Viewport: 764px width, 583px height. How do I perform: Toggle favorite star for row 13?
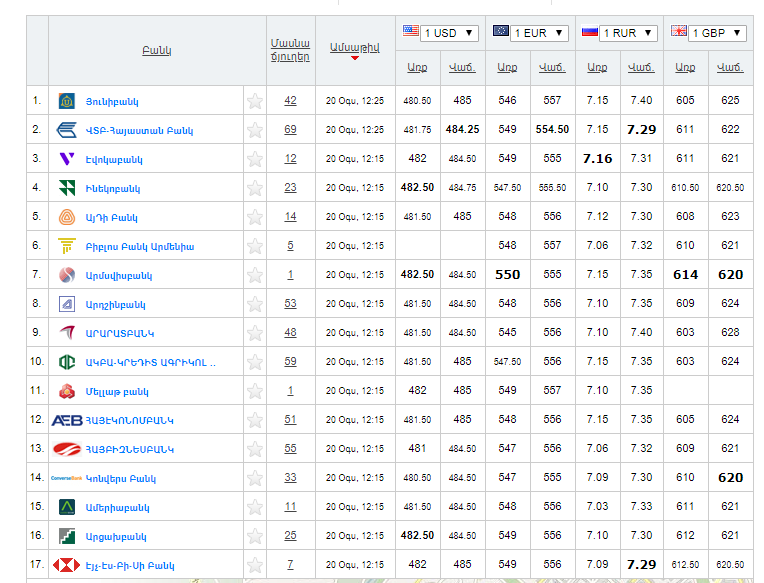pyautogui.click(x=255, y=449)
